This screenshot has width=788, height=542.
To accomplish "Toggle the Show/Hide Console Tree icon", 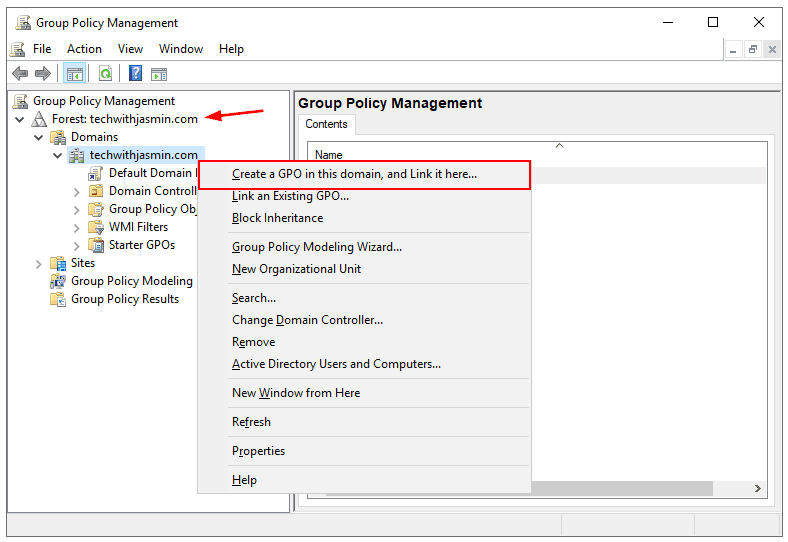I will click(x=75, y=74).
